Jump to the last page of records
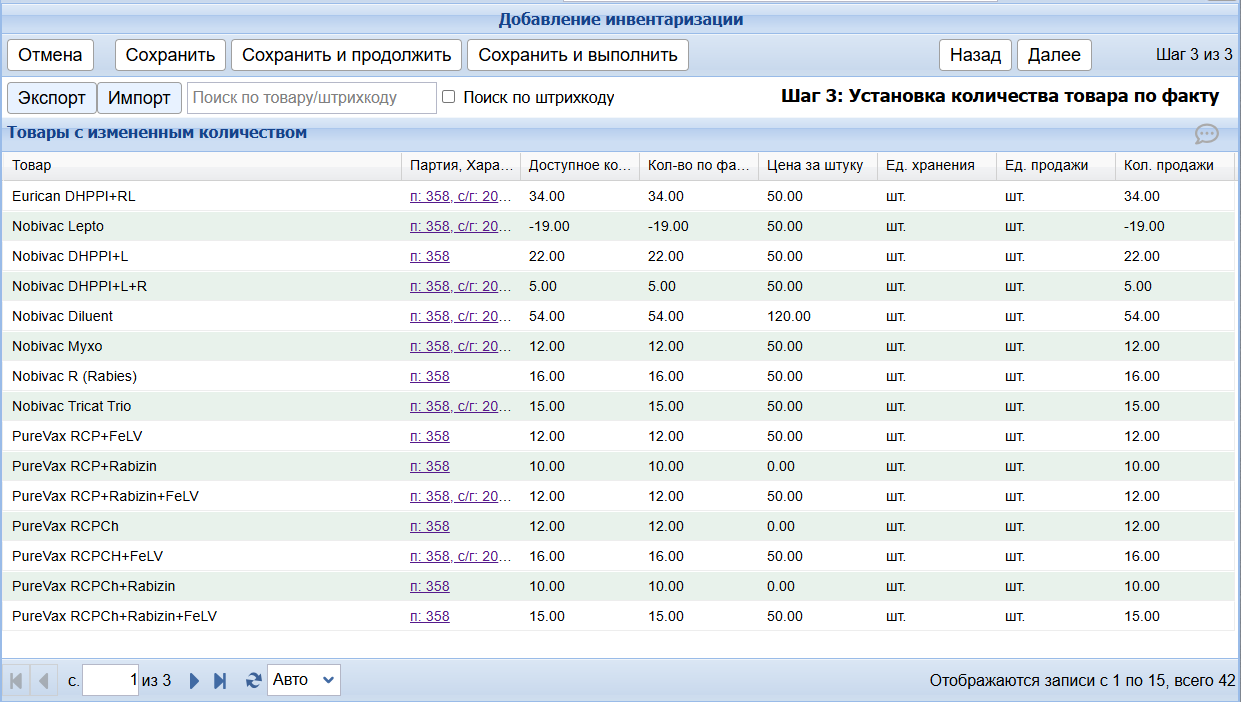Viewport: 1241px width, 702px height. coord(221,681)
